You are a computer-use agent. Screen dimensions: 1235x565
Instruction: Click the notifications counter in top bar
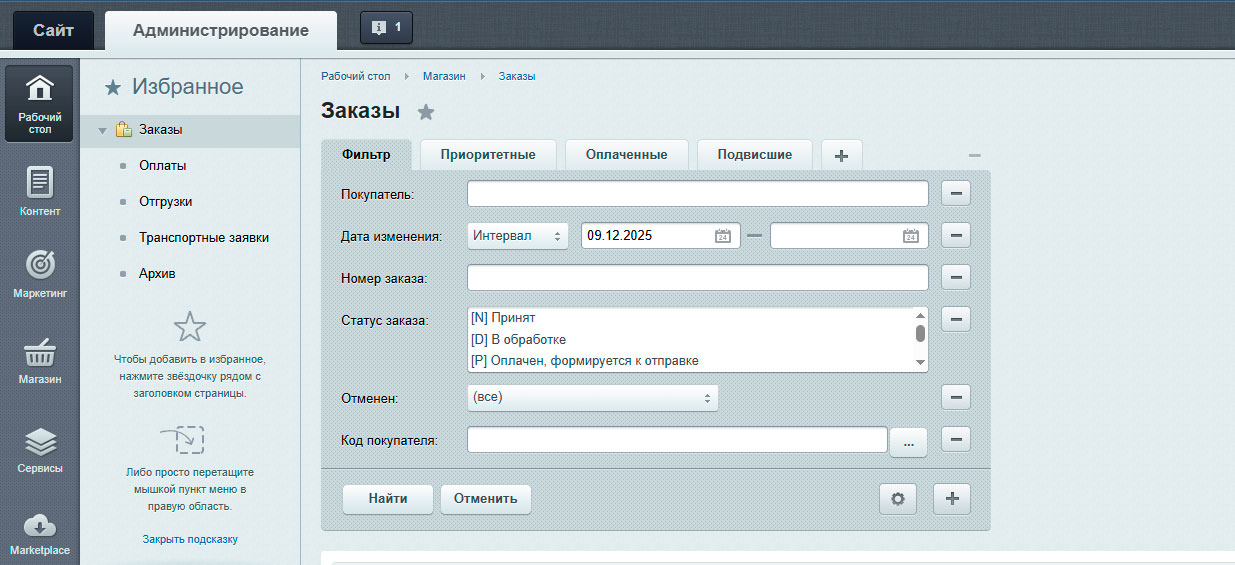(386, 28)
